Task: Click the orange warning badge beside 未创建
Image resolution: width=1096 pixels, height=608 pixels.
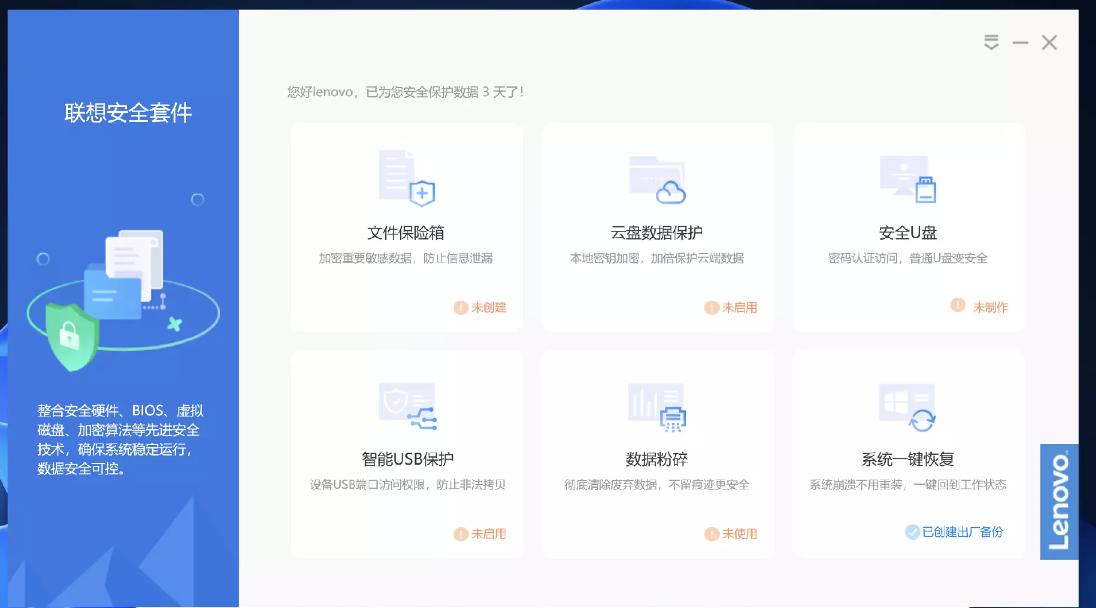Action: (459, 308)
